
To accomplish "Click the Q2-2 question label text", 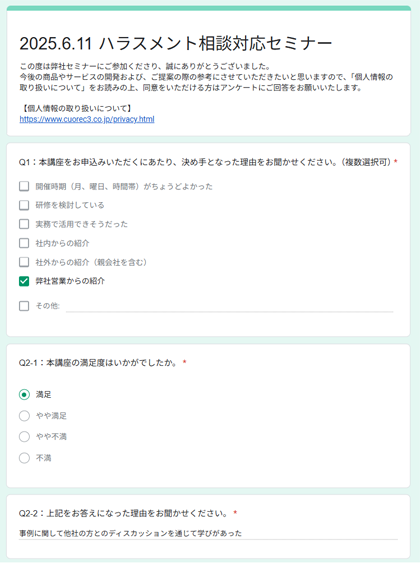I will pos(123,513).
